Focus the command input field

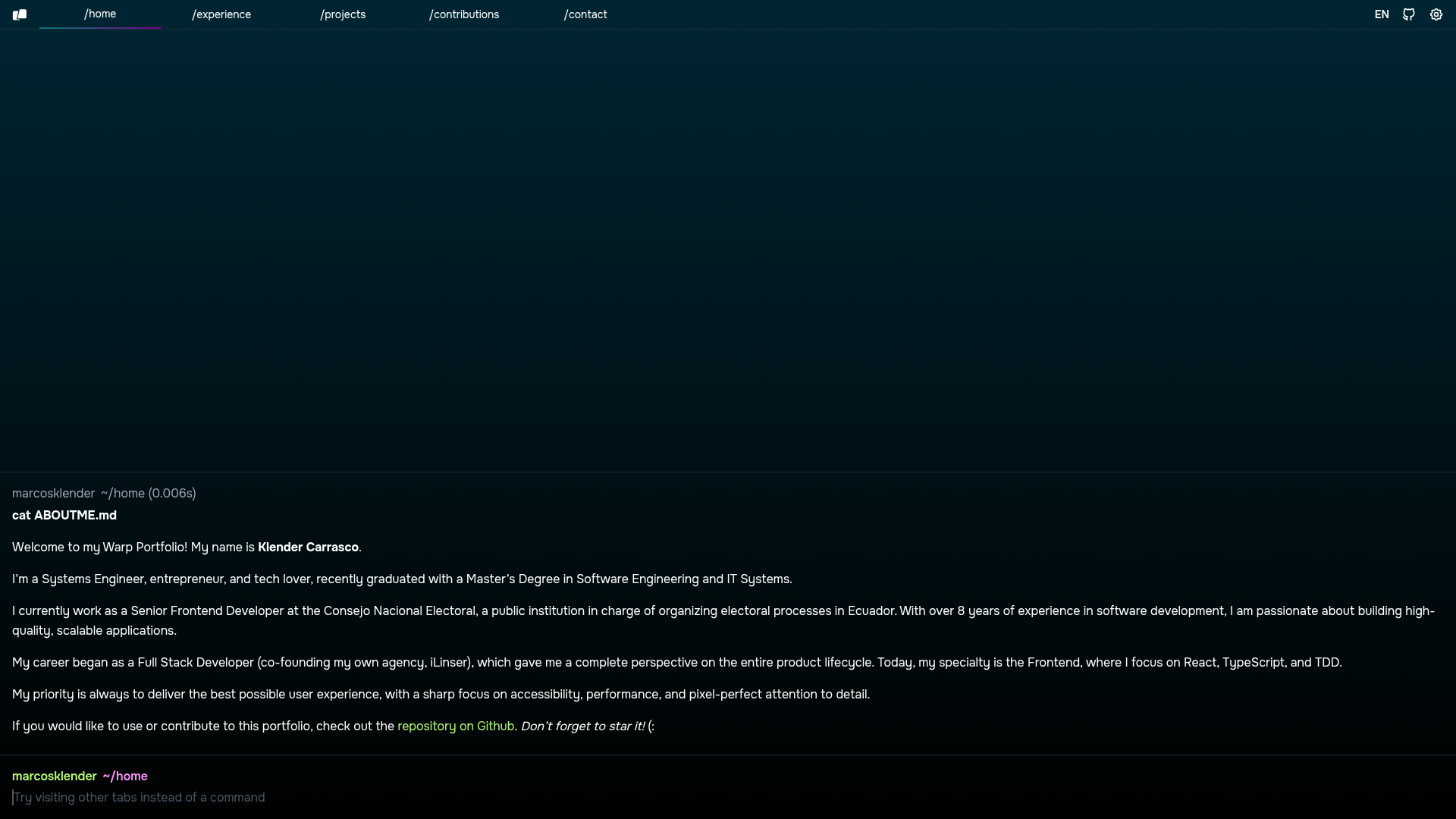[728, 797]
